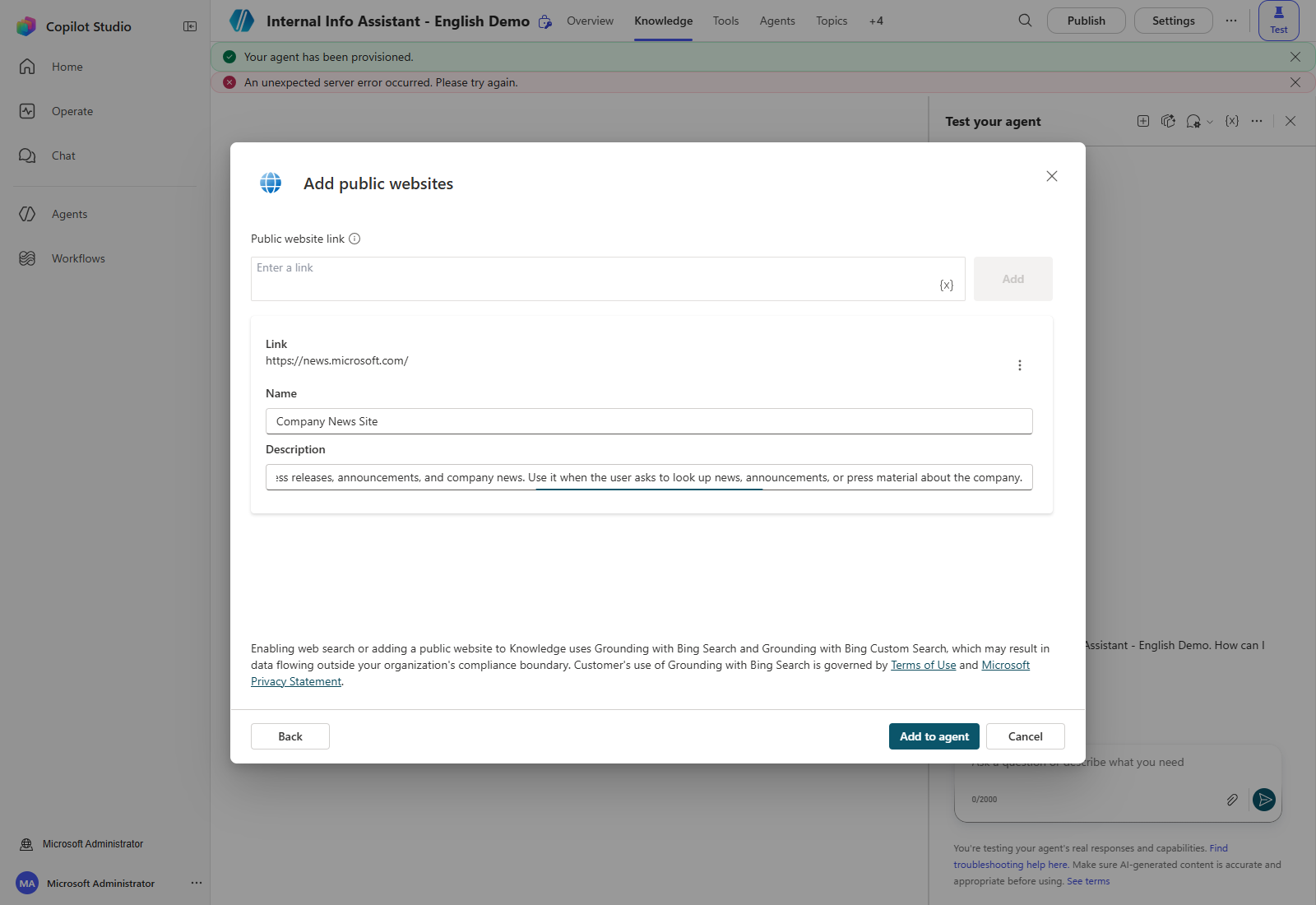Toggle the Test pane button
Image resolution: width=1316 pixels, height=905 pixels.
click(1279, 21)
